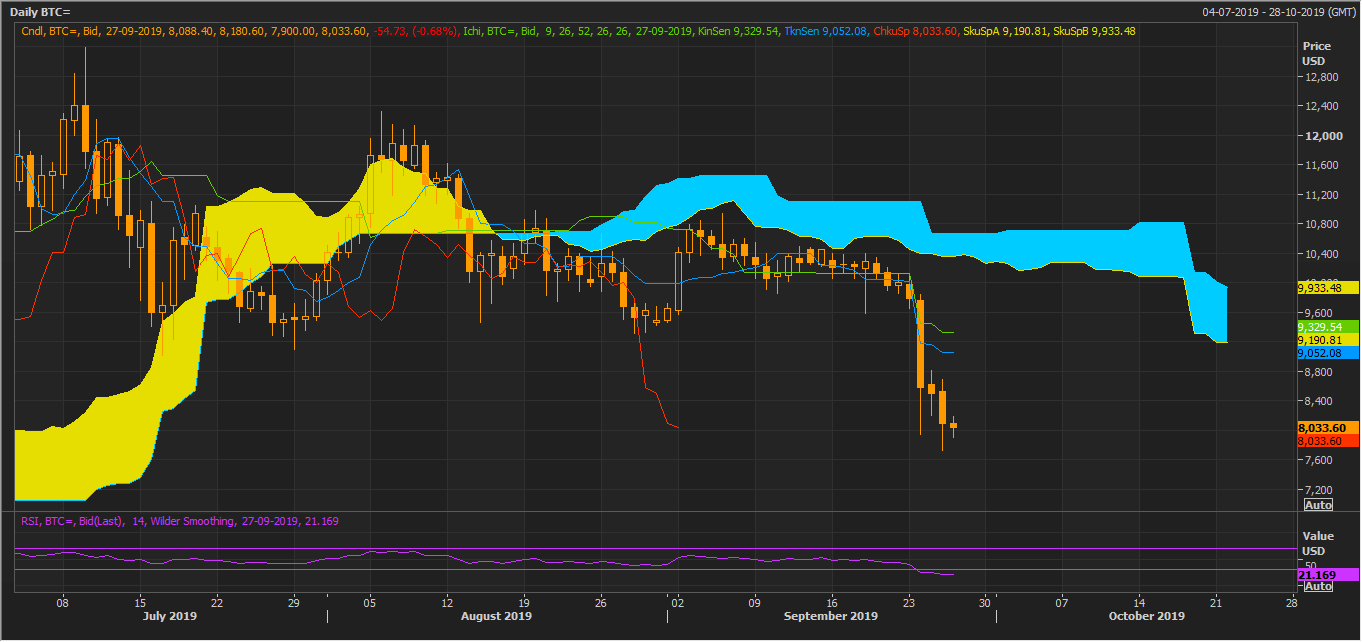The height and width of the screenshot is (642, 1362).
Task: Click the 15 date tick on time axis
Action: click(x=140, y=603)
